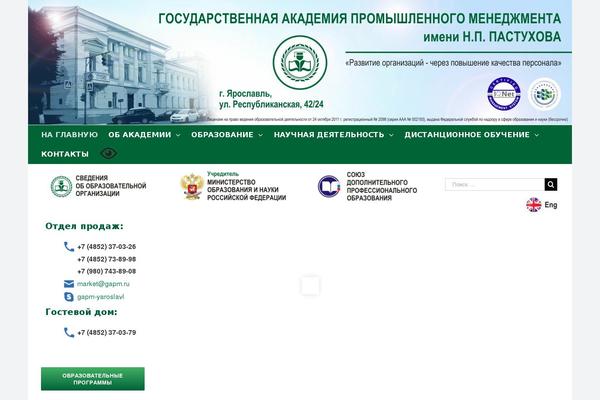Expand the ДИСТАНЦИОННОЕ ОБУЧЕНИЕ menu arrow

pos(536,135)
